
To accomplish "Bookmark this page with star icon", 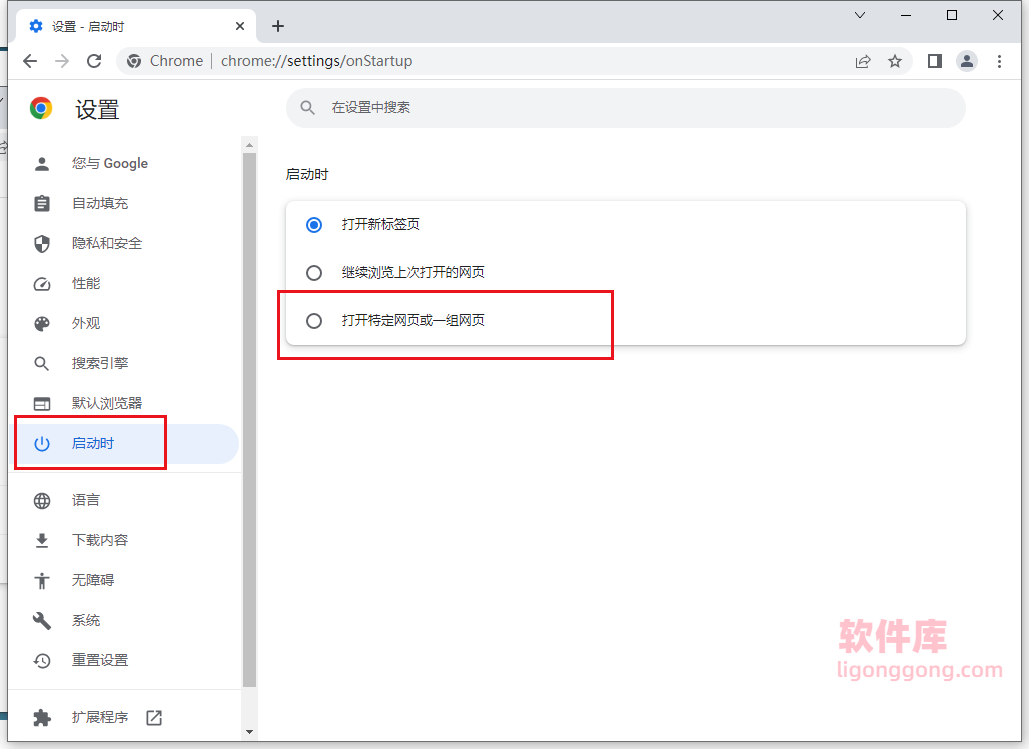I will [895, 61].
